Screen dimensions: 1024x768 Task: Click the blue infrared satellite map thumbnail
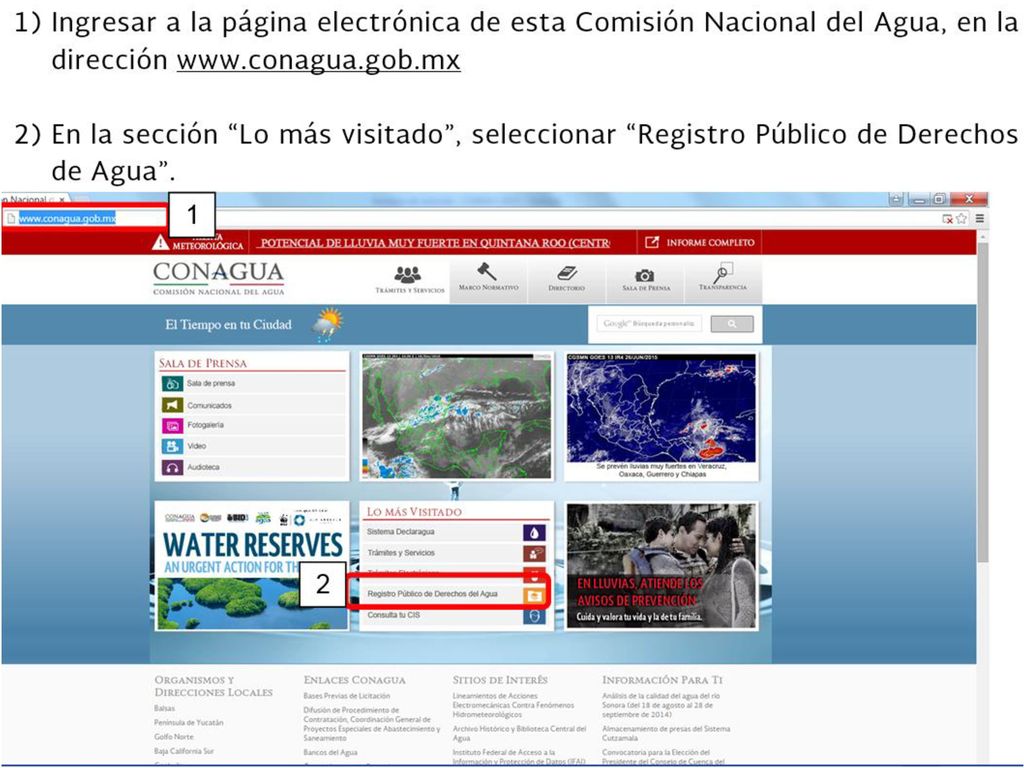click(661, 408)
